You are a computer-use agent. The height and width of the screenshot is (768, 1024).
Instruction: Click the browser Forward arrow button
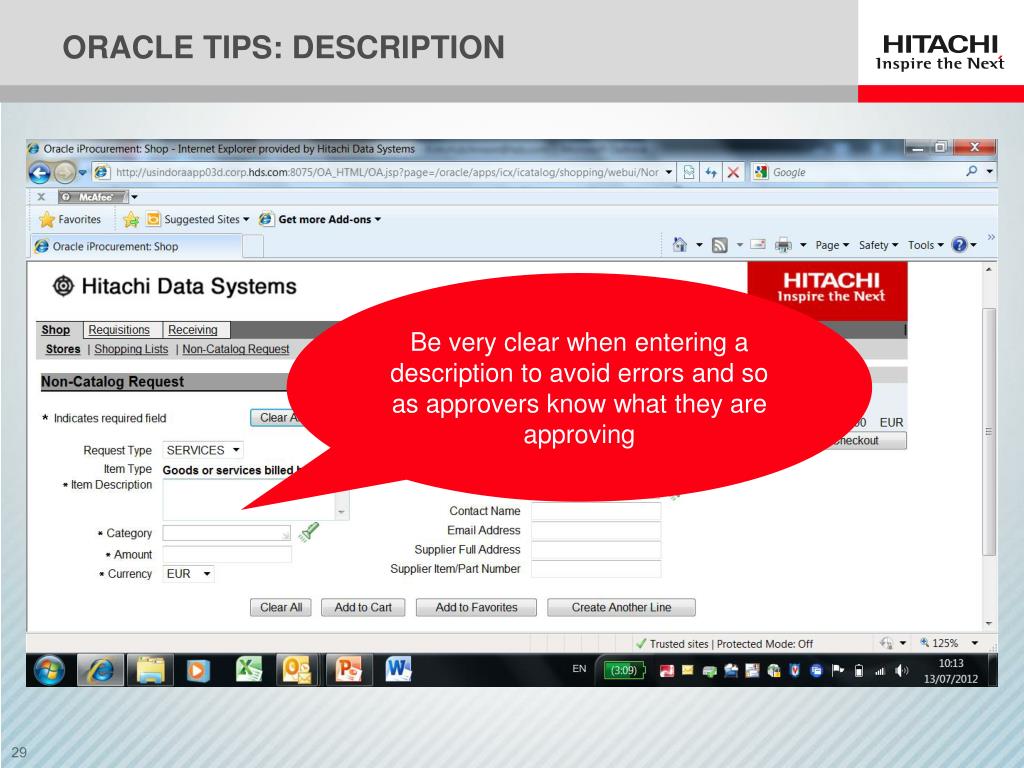click(x=64, y=172)
